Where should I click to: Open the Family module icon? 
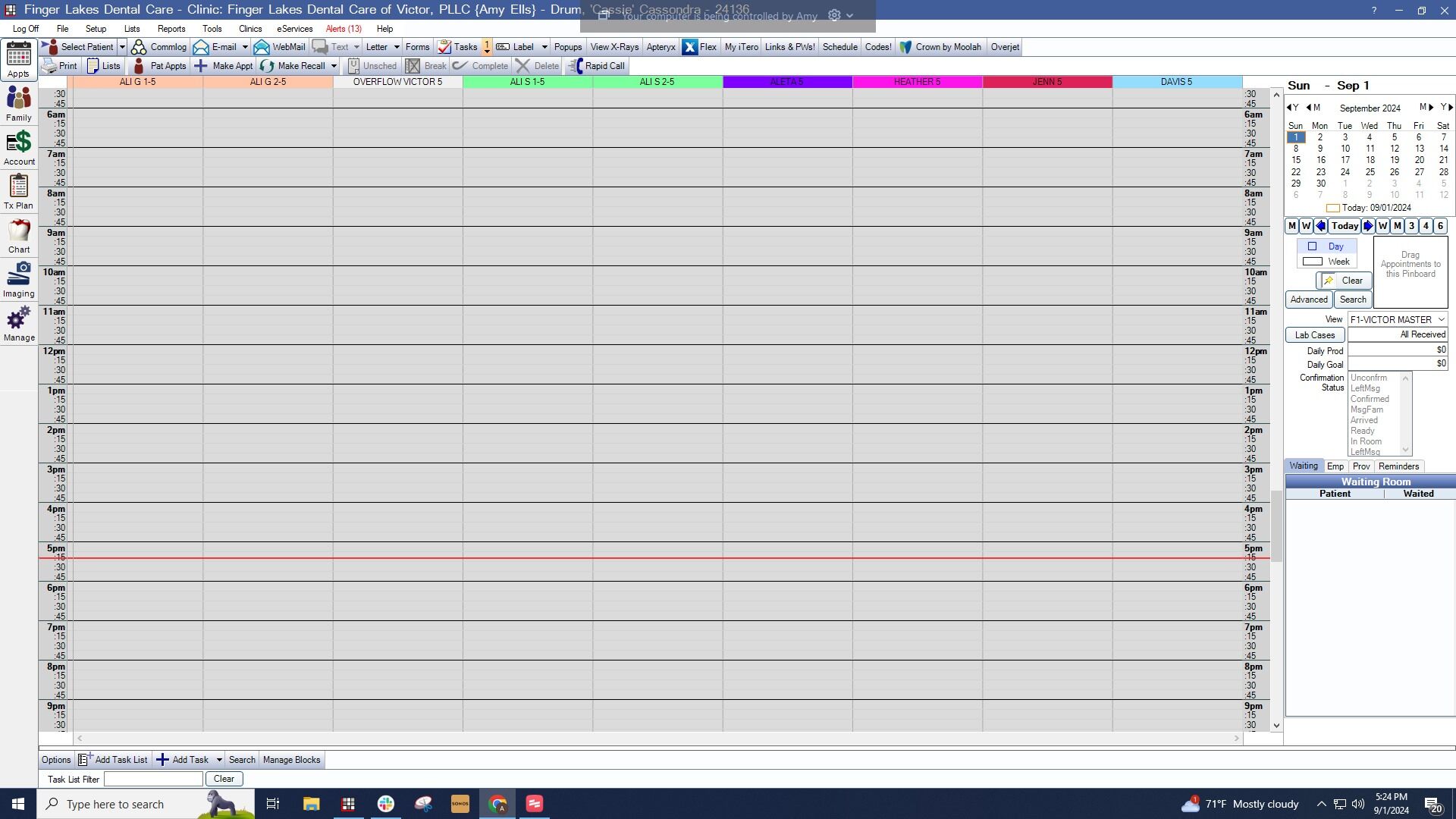pyautogui.click(x=19, y=103)
